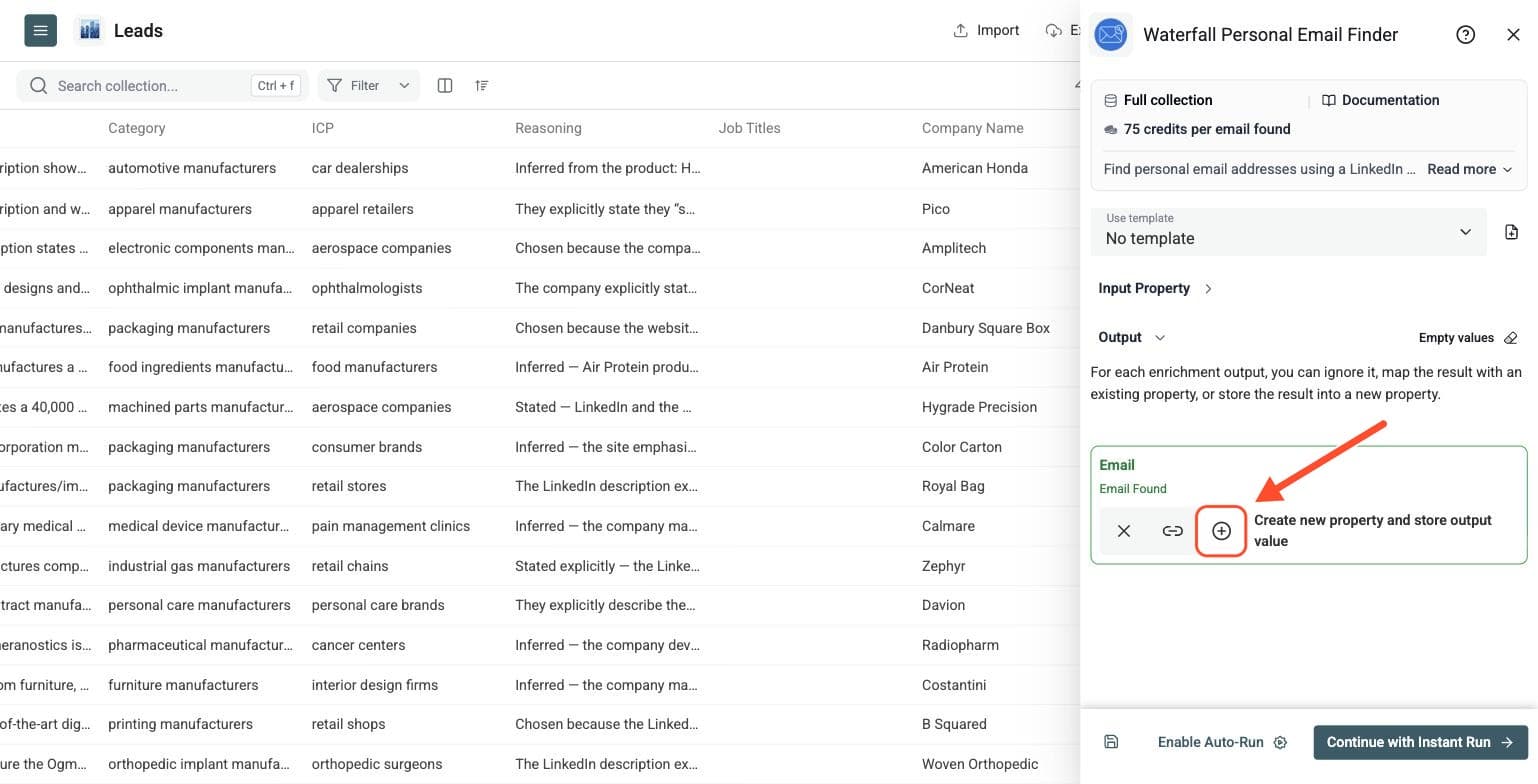Expand the Input Property section

click(x=1155, y=288)
